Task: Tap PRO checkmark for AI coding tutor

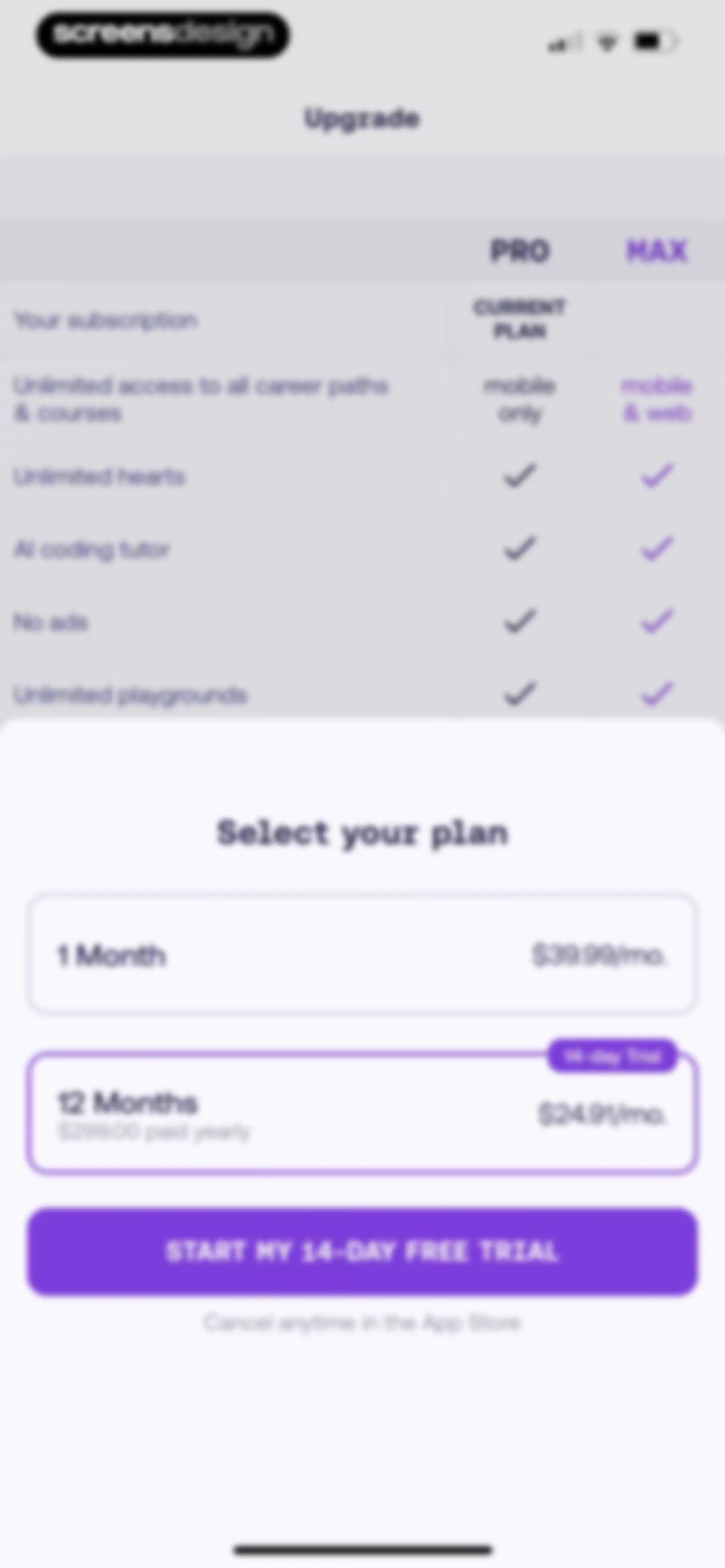Action: pos(519,548)
